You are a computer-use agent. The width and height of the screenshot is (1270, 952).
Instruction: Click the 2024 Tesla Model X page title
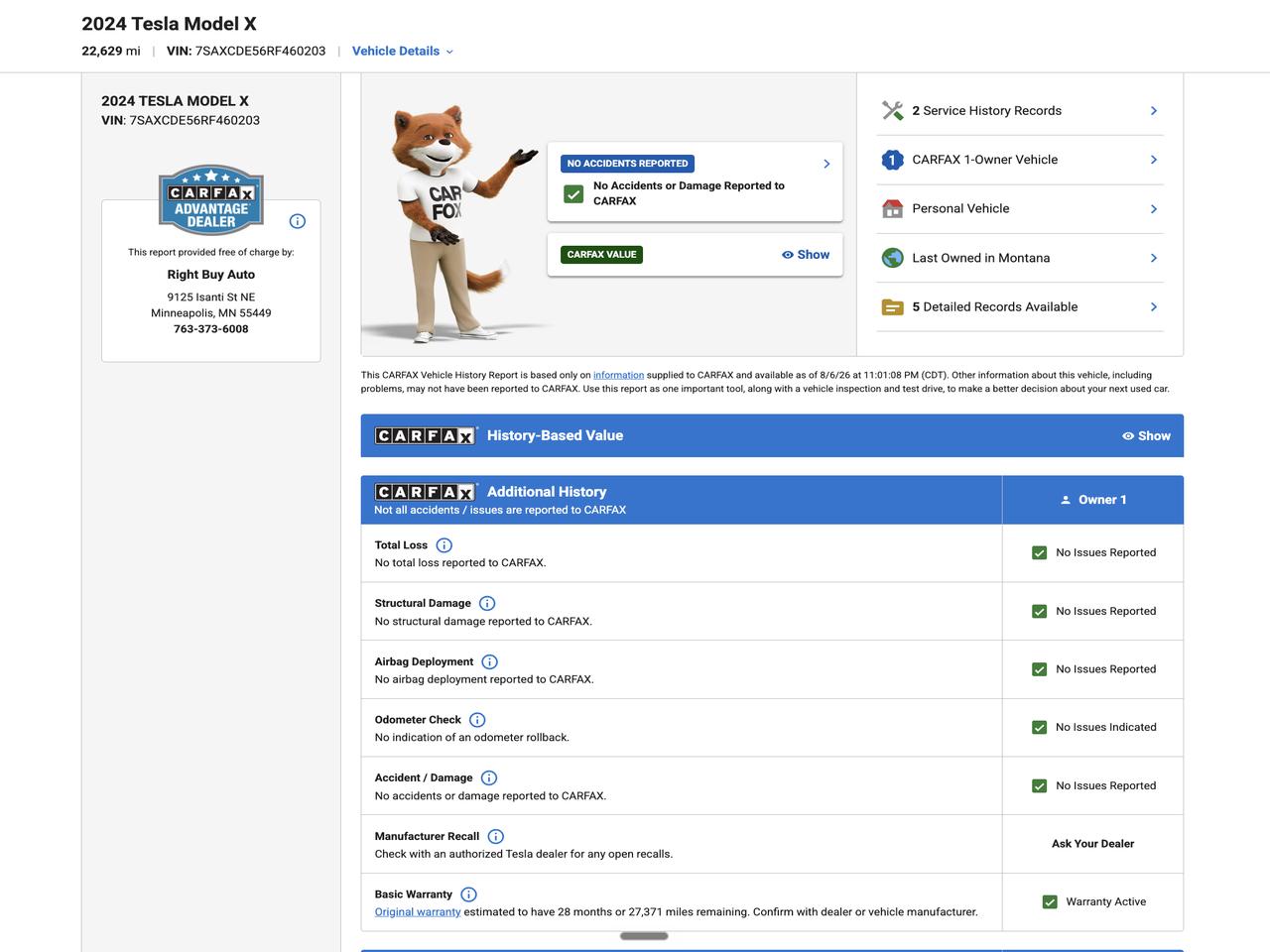point(169,24)
